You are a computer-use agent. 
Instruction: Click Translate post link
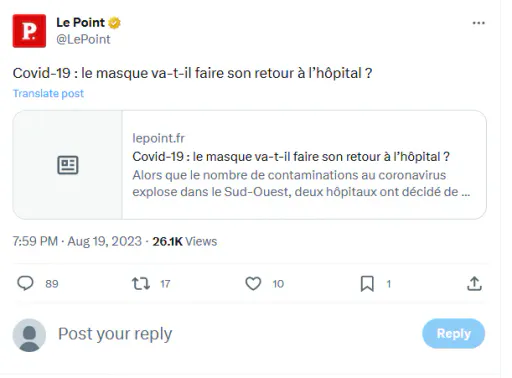coord(48,93)
